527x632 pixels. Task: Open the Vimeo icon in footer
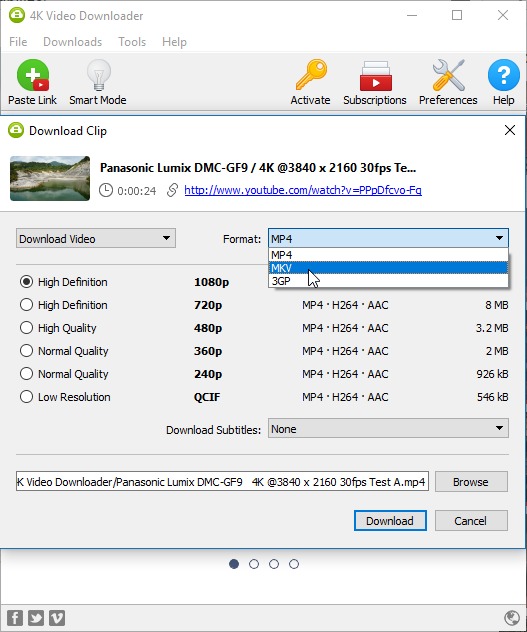(57, 617)
